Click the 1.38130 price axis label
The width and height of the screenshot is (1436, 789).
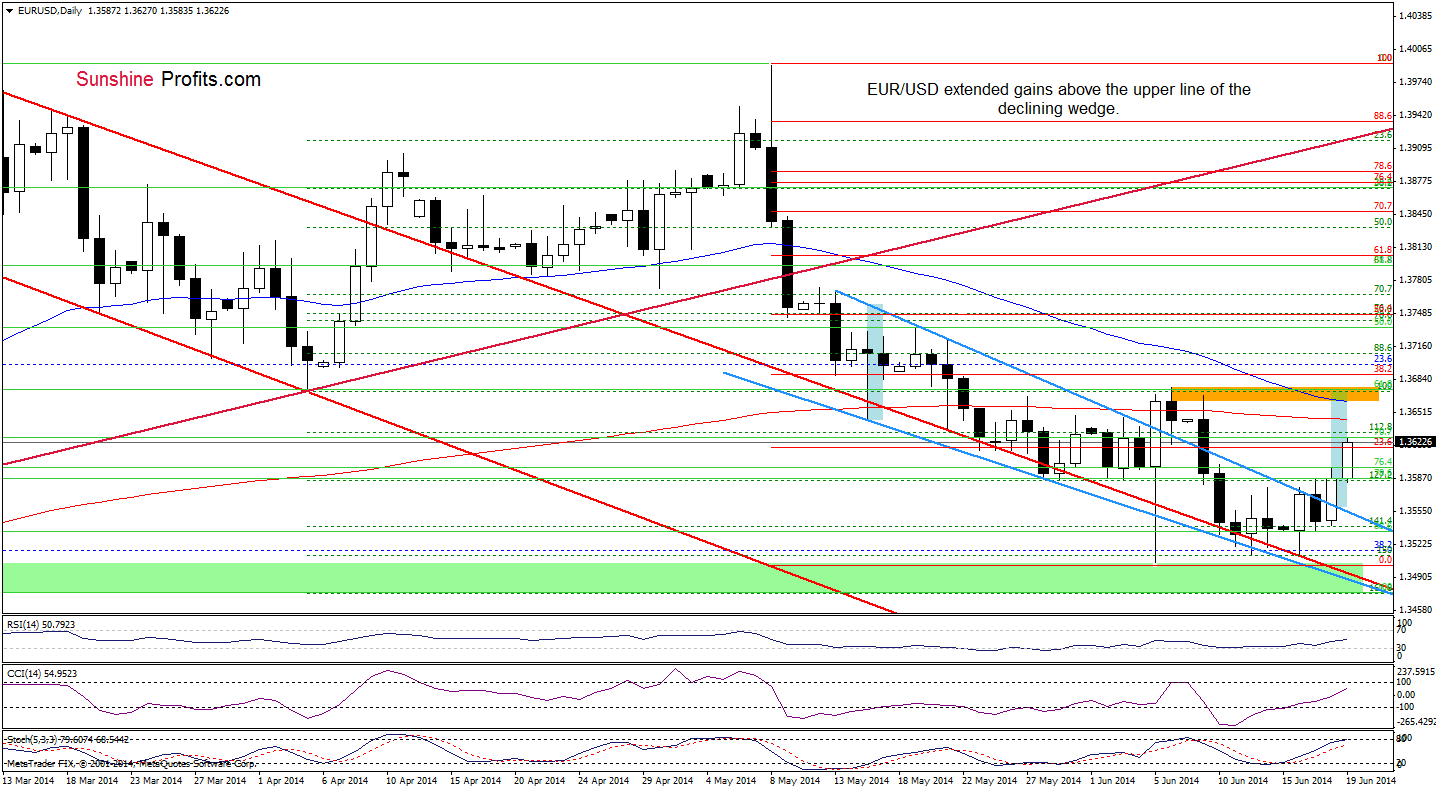1415,247
